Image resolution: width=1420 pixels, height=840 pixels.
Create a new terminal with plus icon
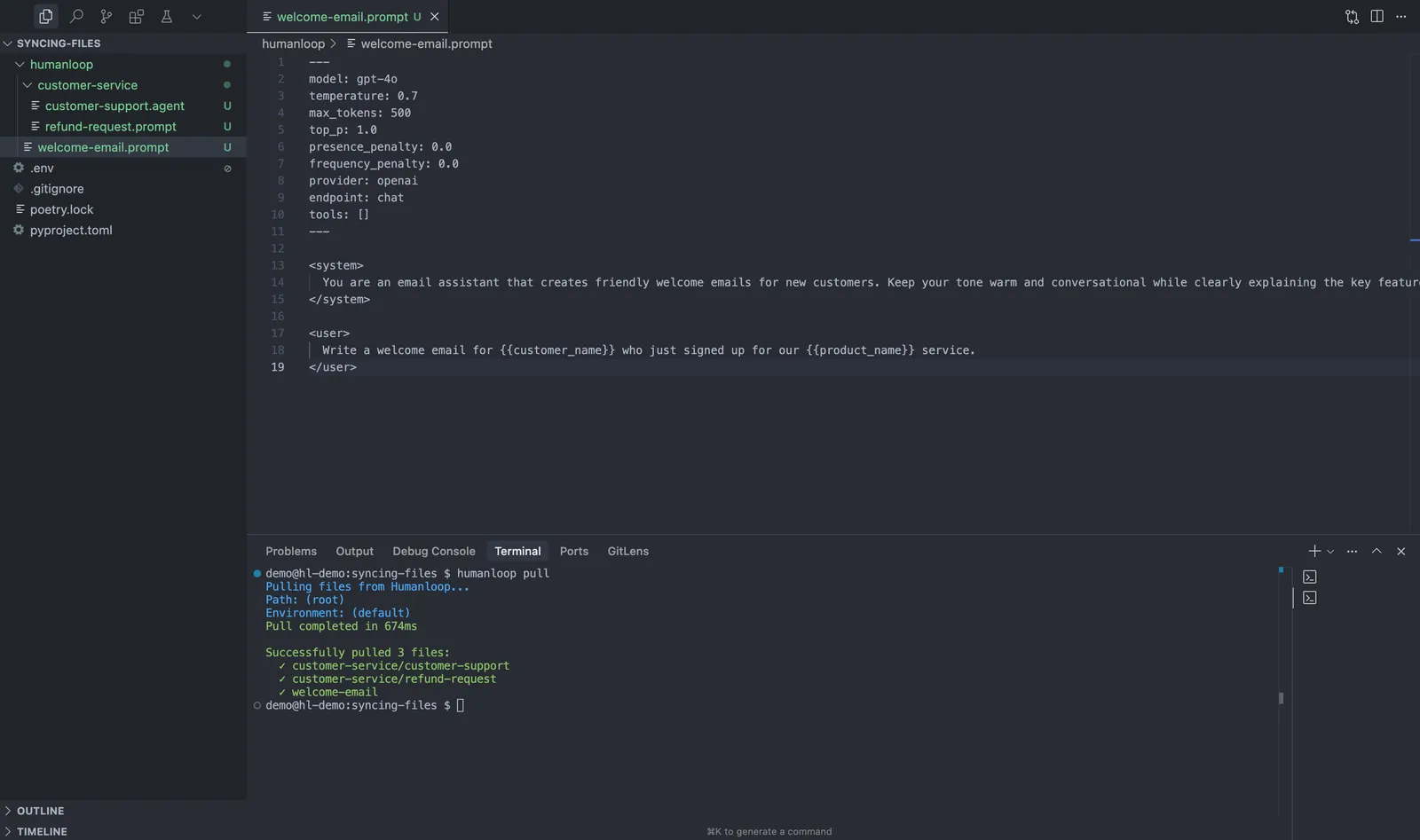point(1314,551)
